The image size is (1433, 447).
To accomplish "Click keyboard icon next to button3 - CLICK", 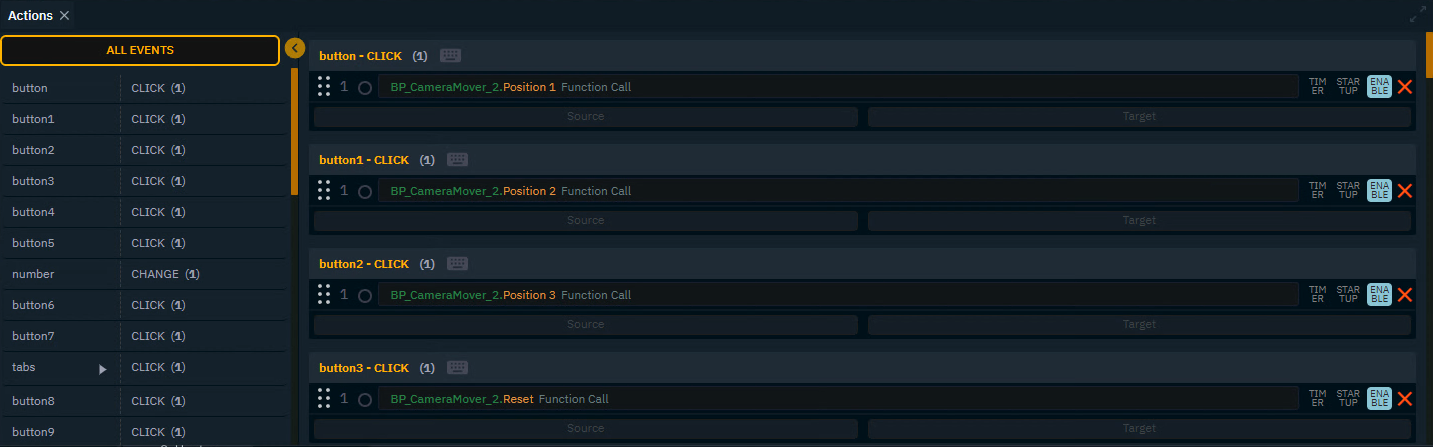I will [457, 368].
